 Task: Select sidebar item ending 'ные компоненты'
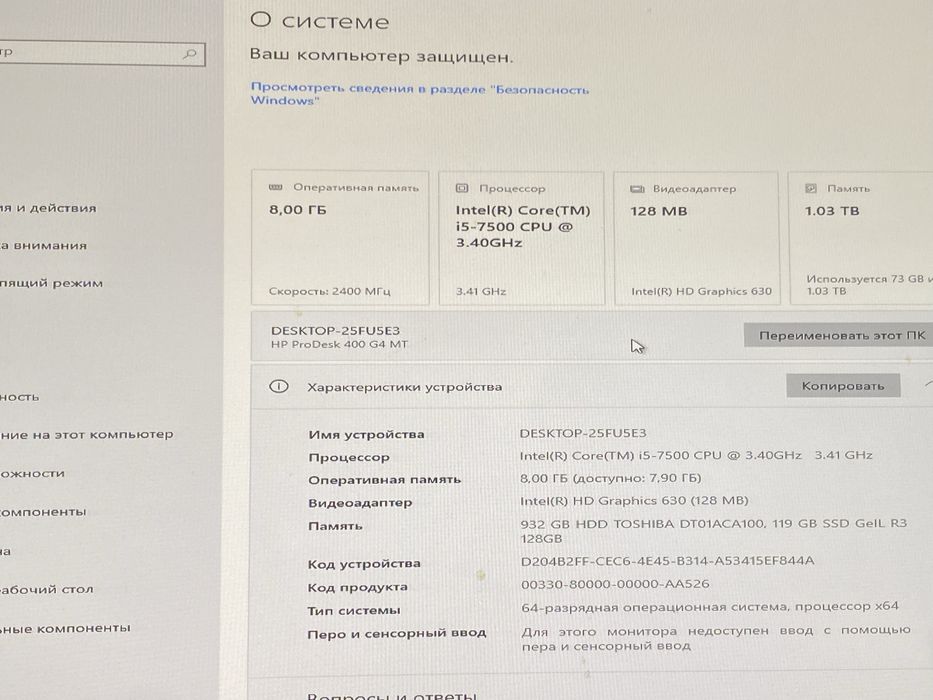click(x=65, y=628)
